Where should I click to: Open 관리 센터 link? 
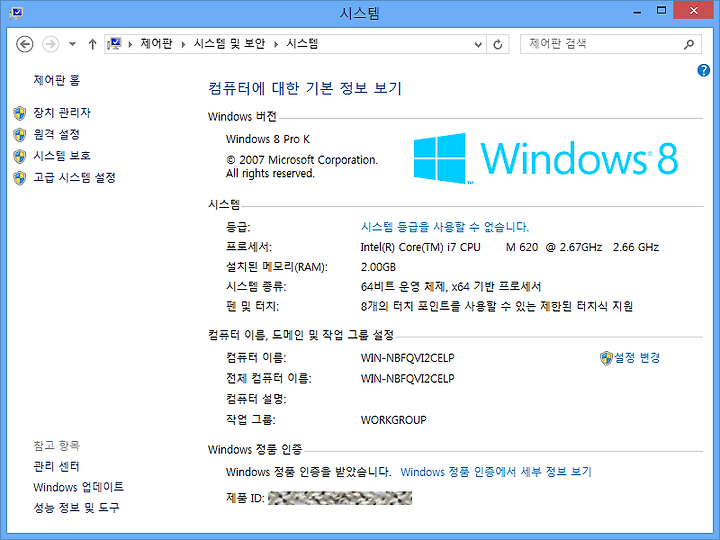[x=56, y=466]
